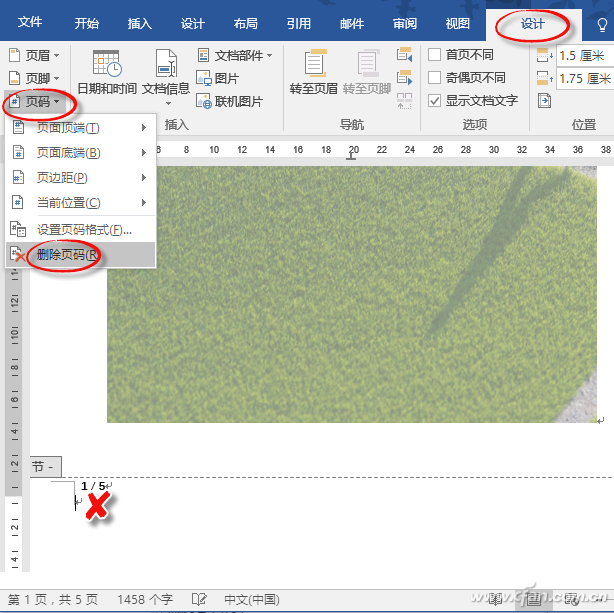614x613 pixels.
Task: Click the 设置页码格式 format icon
Action: click(18, 229)
